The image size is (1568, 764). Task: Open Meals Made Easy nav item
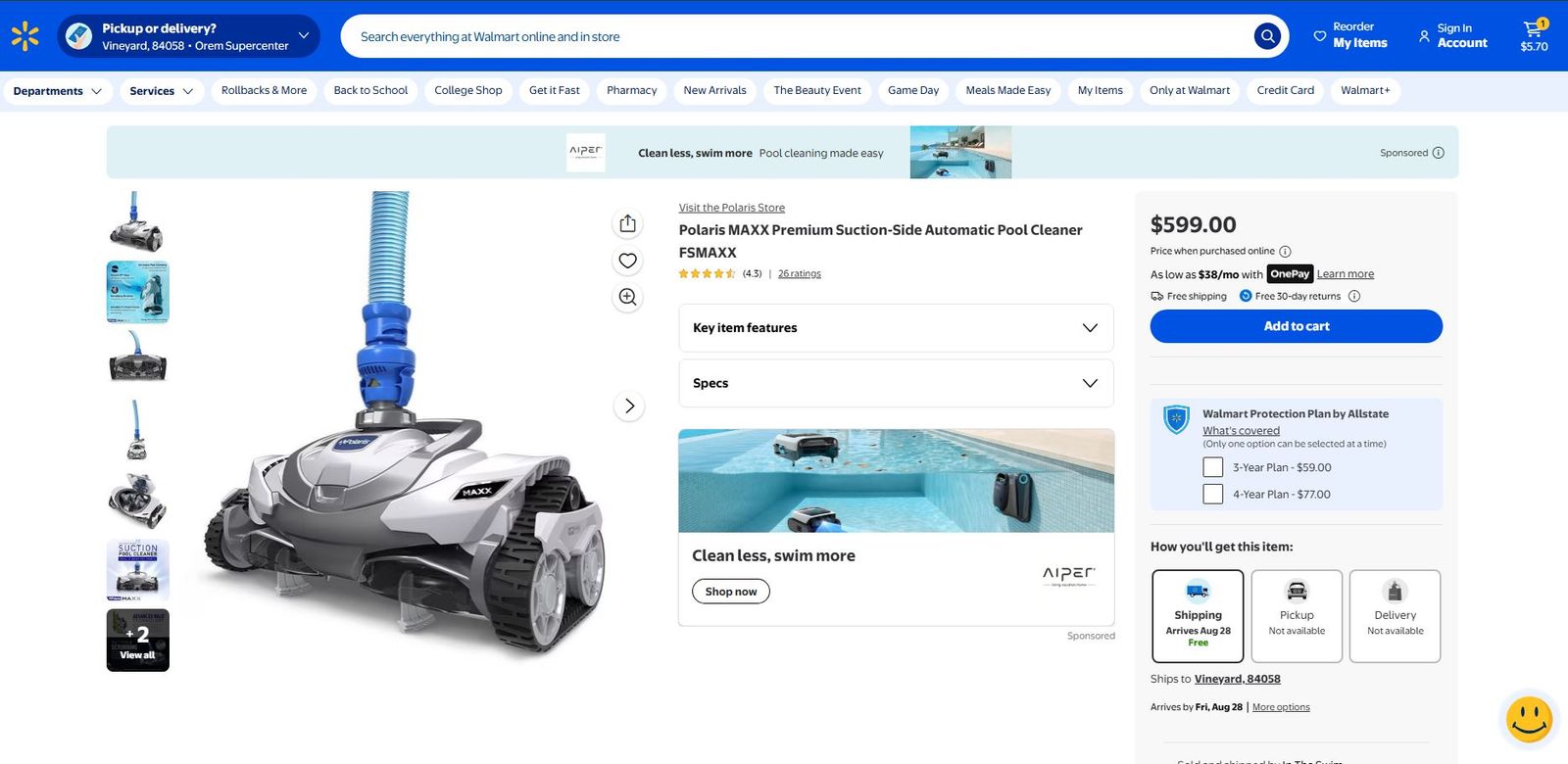(x=1008, y=90)
